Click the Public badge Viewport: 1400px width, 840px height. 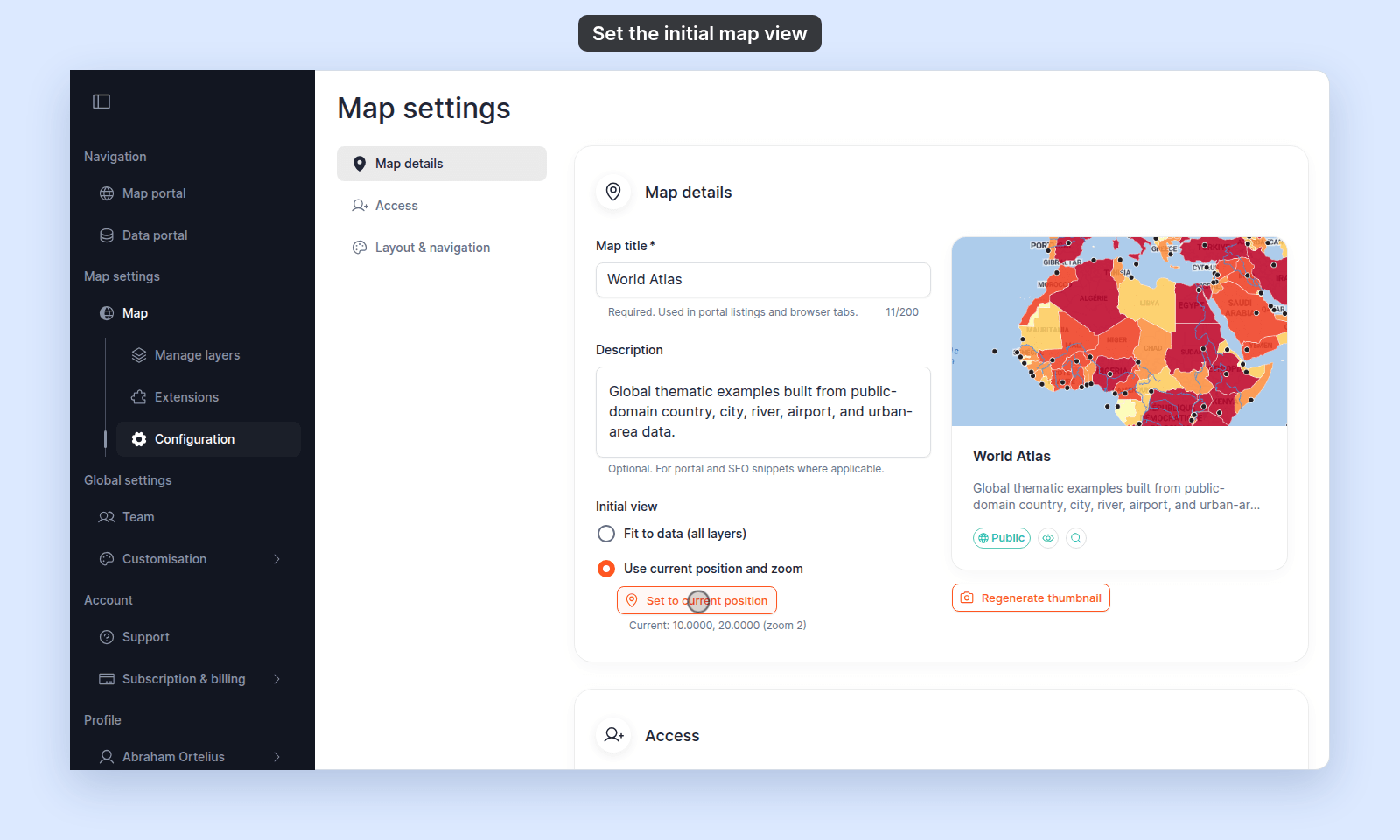(1001, 538)
